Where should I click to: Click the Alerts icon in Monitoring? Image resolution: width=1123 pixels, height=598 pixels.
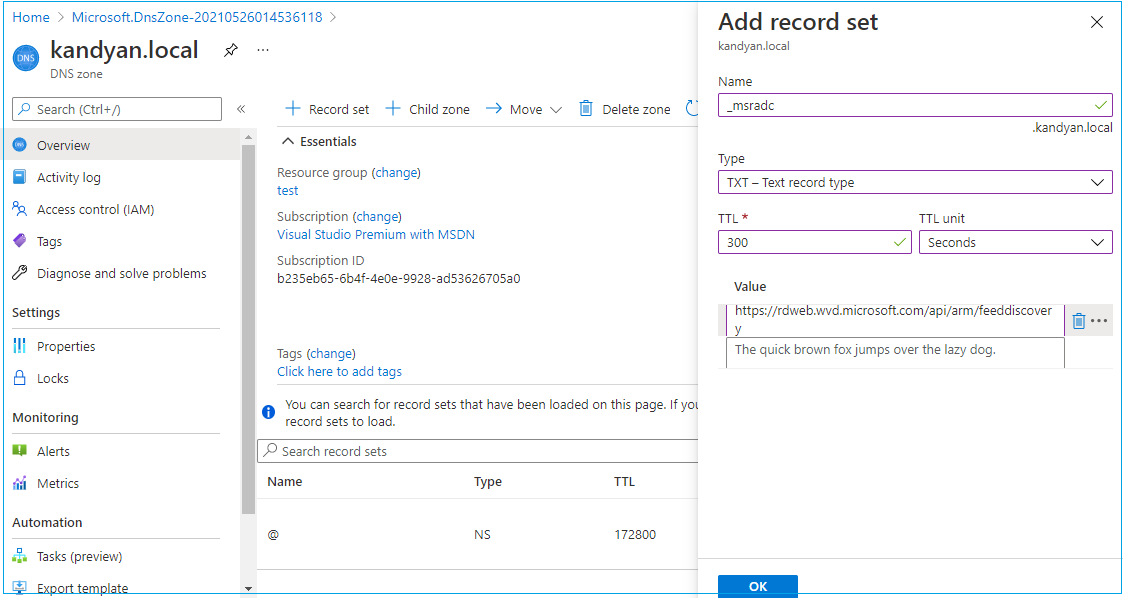(20, 451)
